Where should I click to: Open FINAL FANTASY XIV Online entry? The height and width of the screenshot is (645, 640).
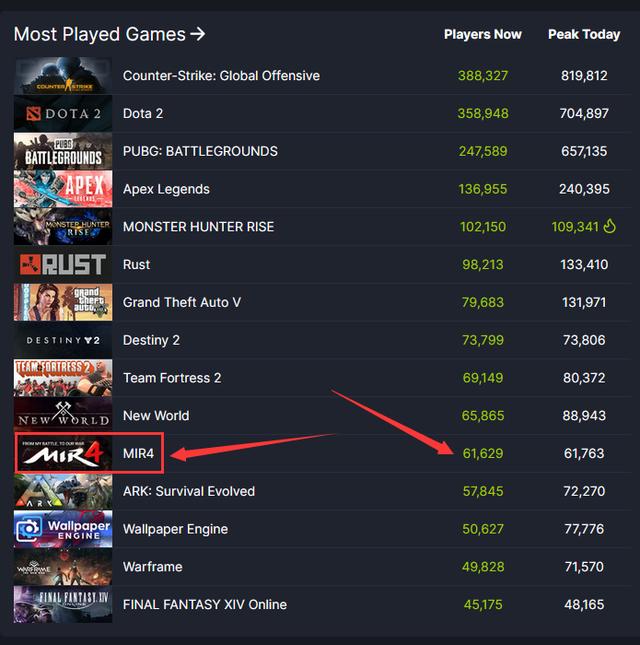[x=205, y=605]
